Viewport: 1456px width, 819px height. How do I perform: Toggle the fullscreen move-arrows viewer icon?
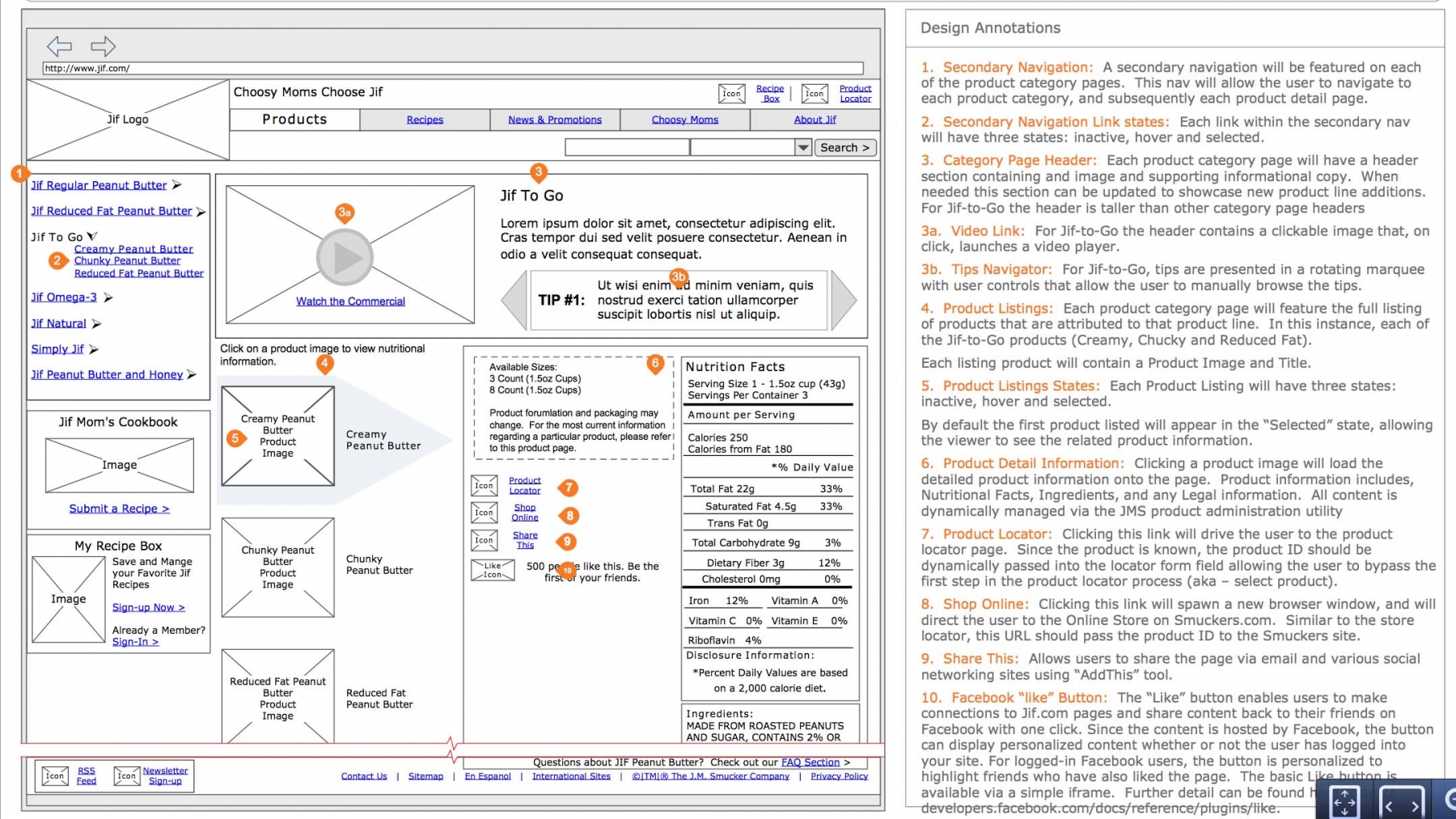[1344, 803]
